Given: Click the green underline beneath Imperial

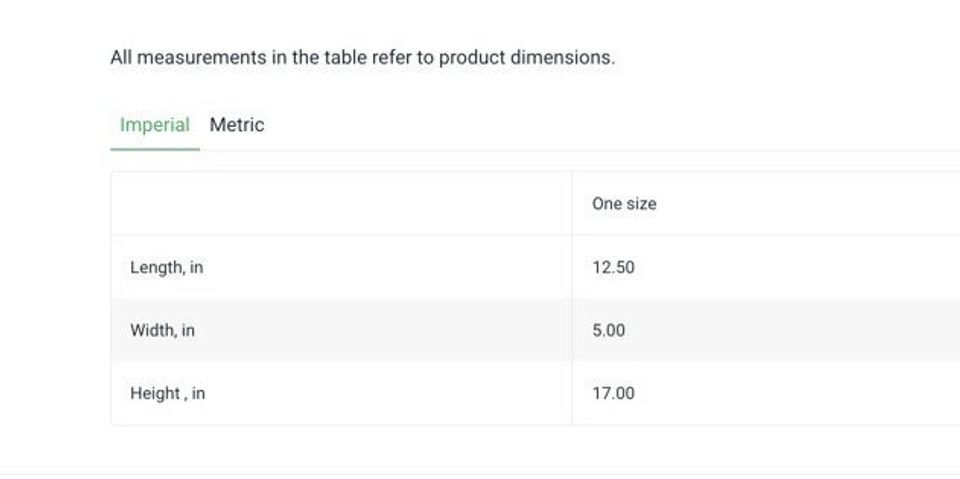Looking at the screenshot, I should 154,149.
